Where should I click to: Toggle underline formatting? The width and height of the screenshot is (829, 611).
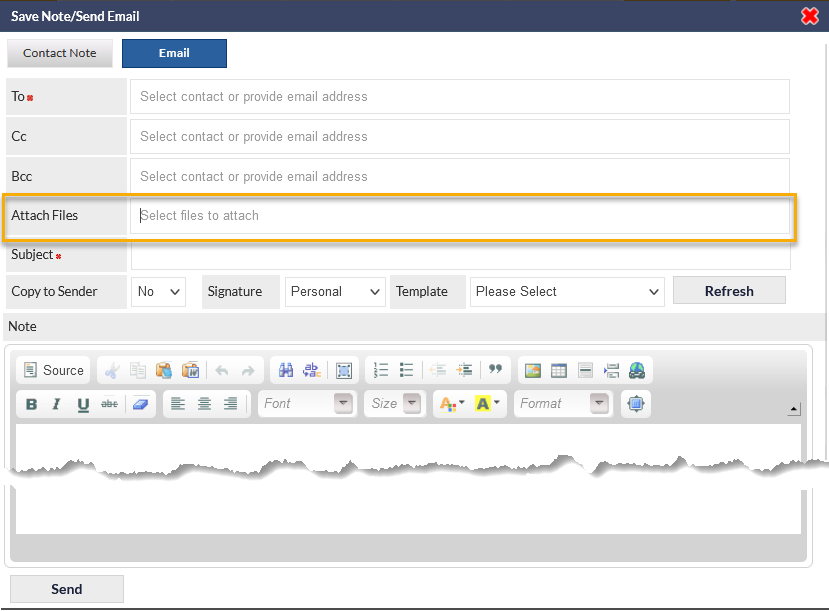pos(83,404)
